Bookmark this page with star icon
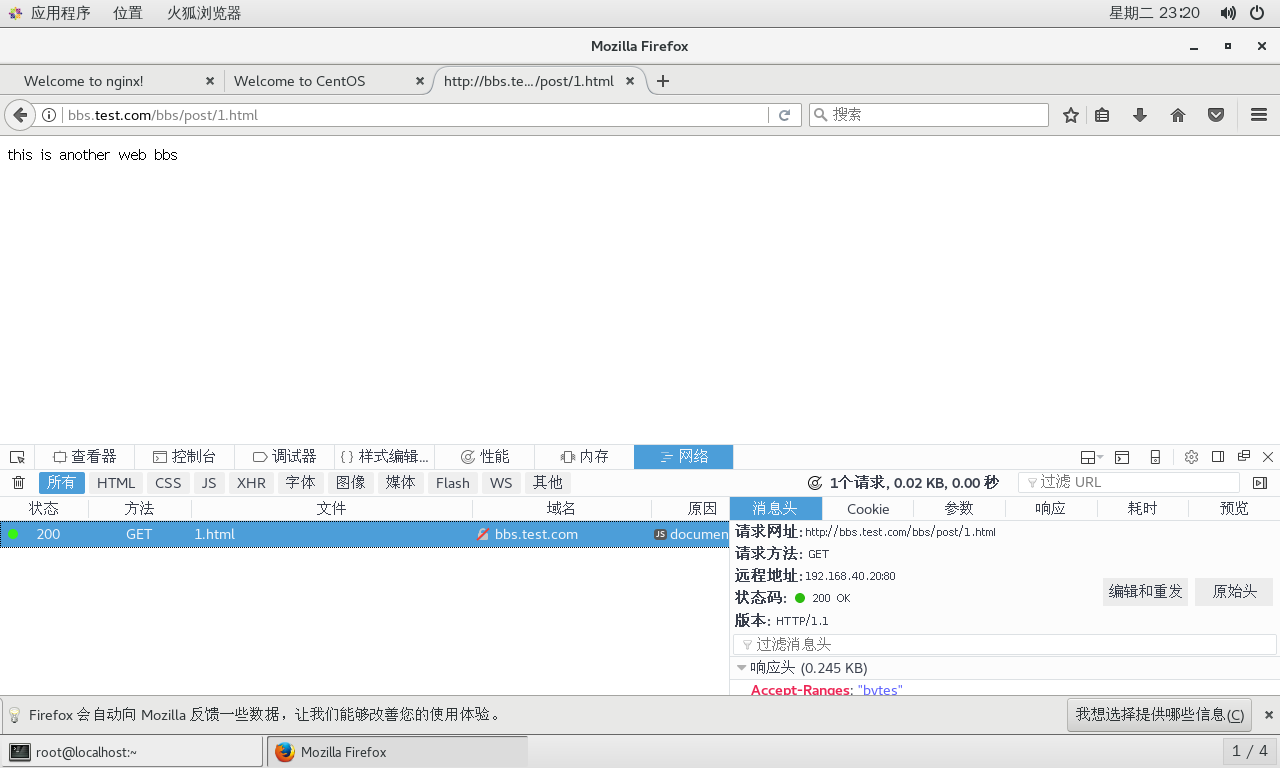Viewport: 1280px width, 768px height. [x=1071, y=115]
